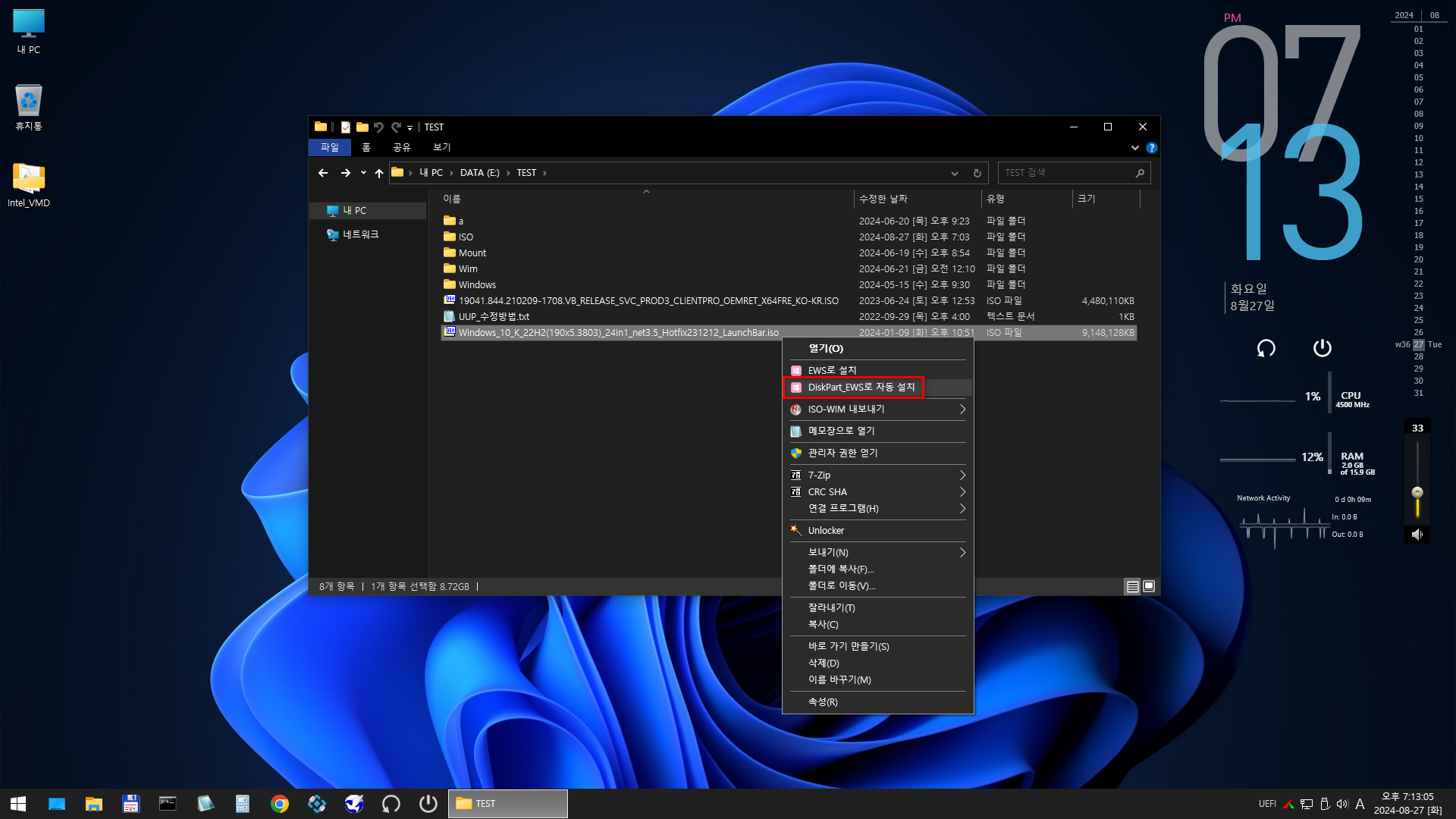Refresh the TEST folder view

click(x=977, y=173)
